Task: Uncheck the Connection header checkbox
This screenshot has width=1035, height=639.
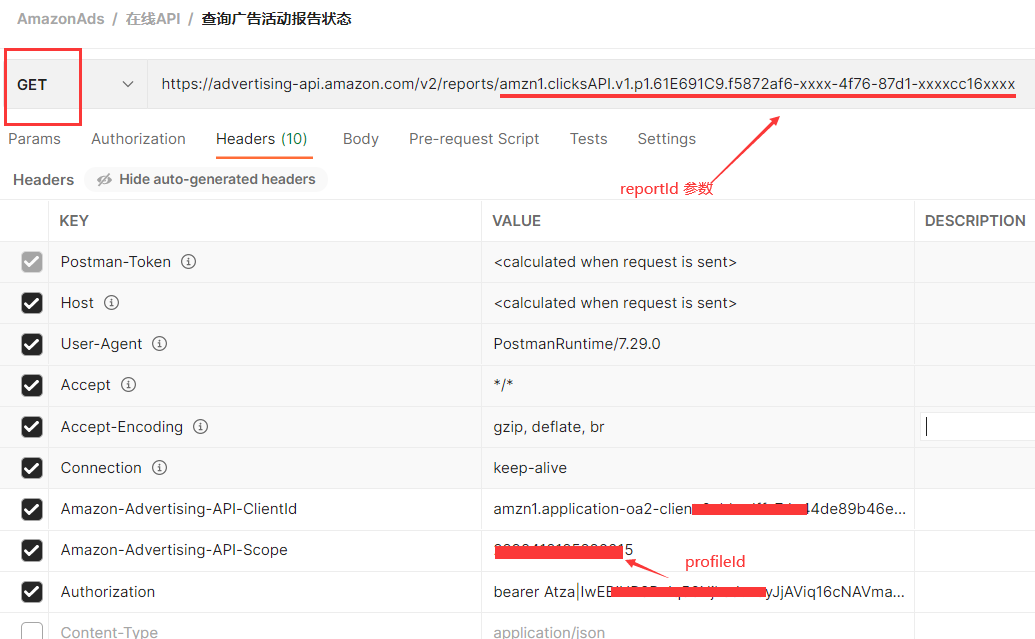Action: (x=32, y=467)
